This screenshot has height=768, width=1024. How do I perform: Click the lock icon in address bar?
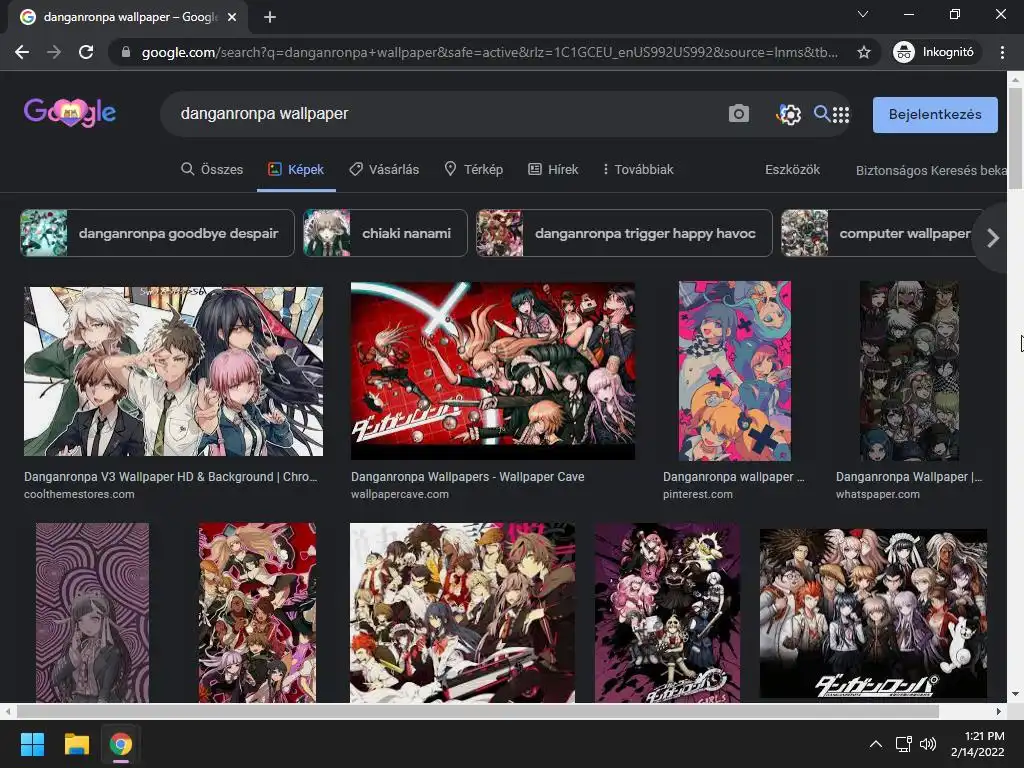(x=126, y=52)
